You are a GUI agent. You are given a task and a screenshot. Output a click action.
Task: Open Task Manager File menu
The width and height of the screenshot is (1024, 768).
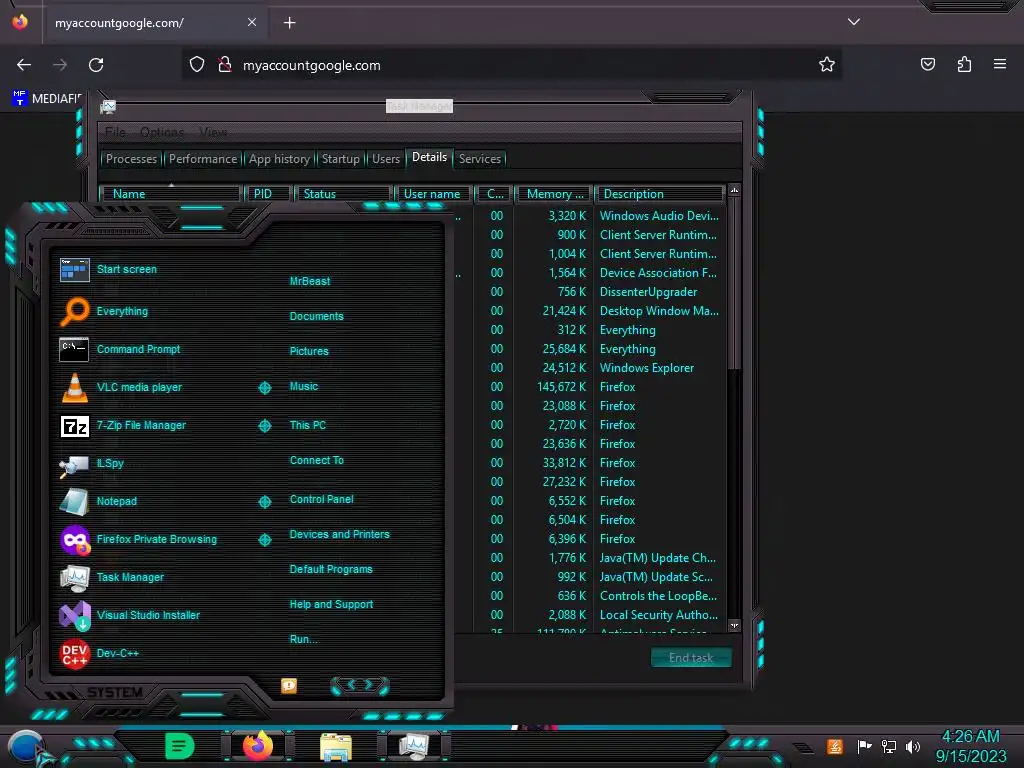[115, 133]
